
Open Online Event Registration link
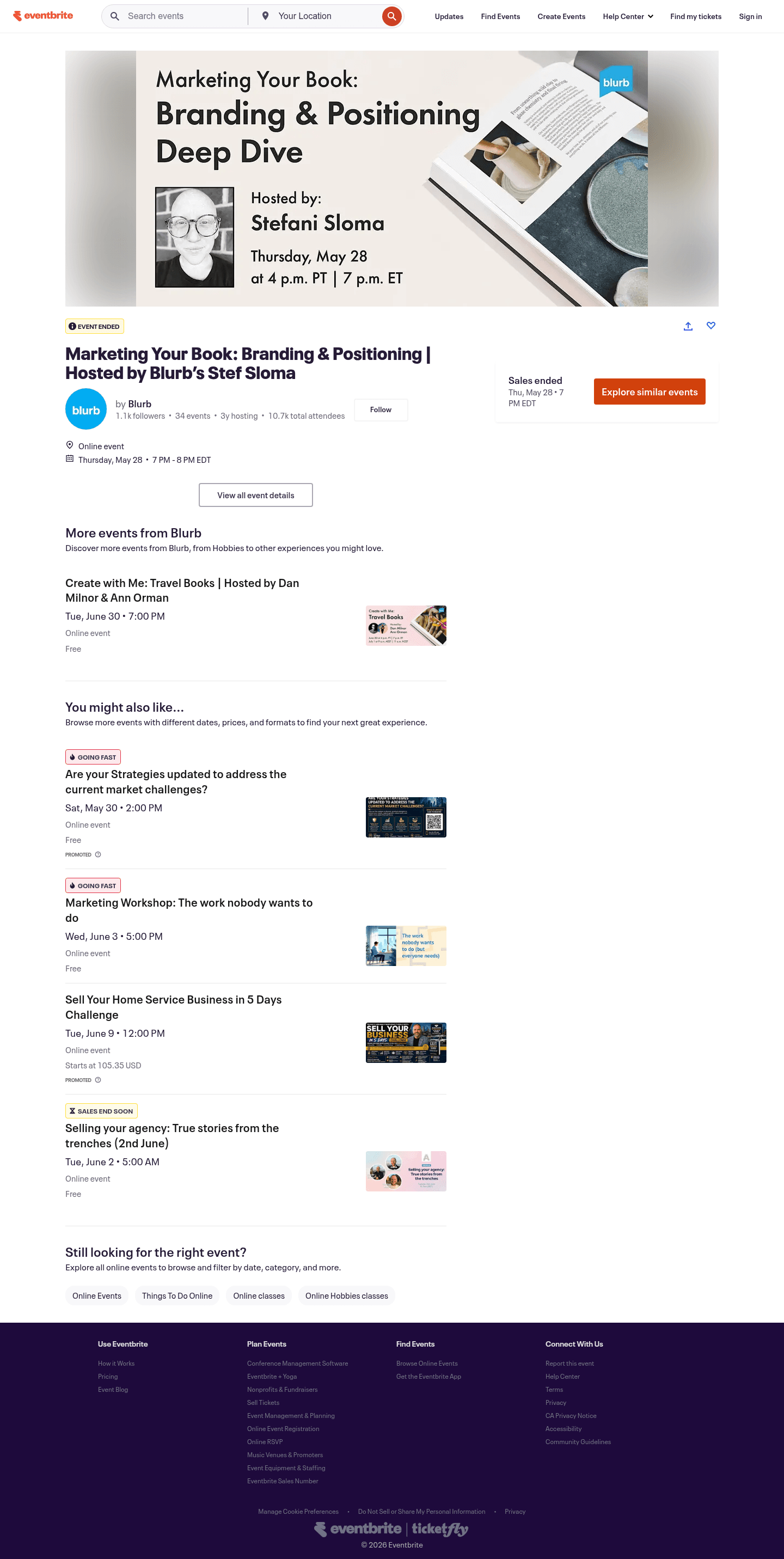[x=283, y=1429]
